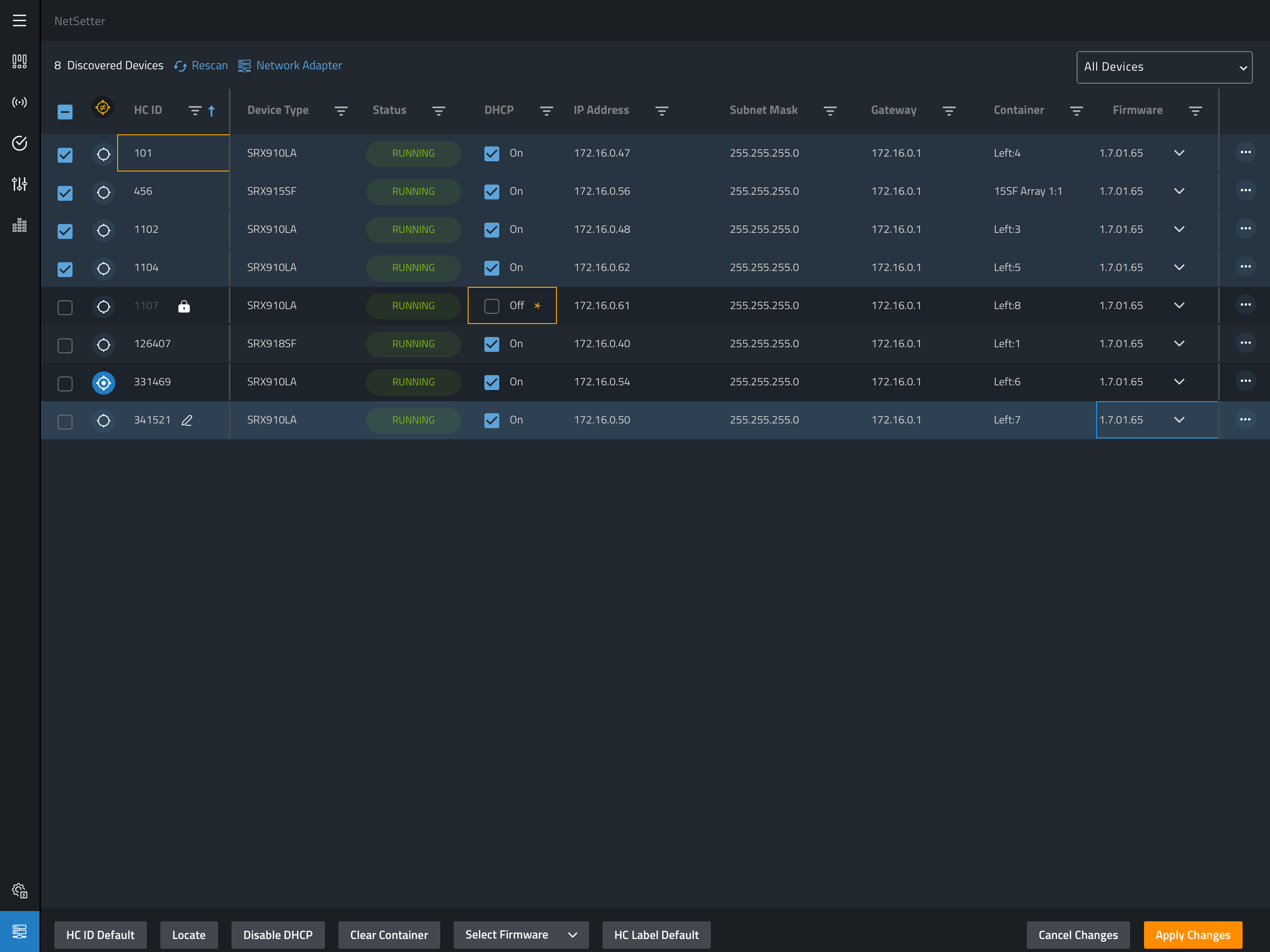
Task: Enable DHCP checkbox for device 1107
Action: tap(491, 306)
